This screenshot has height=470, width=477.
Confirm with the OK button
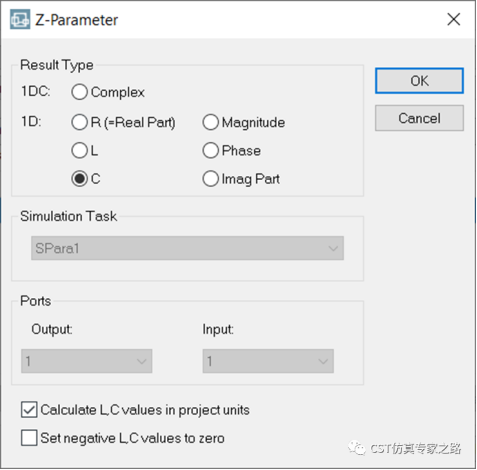419,81
